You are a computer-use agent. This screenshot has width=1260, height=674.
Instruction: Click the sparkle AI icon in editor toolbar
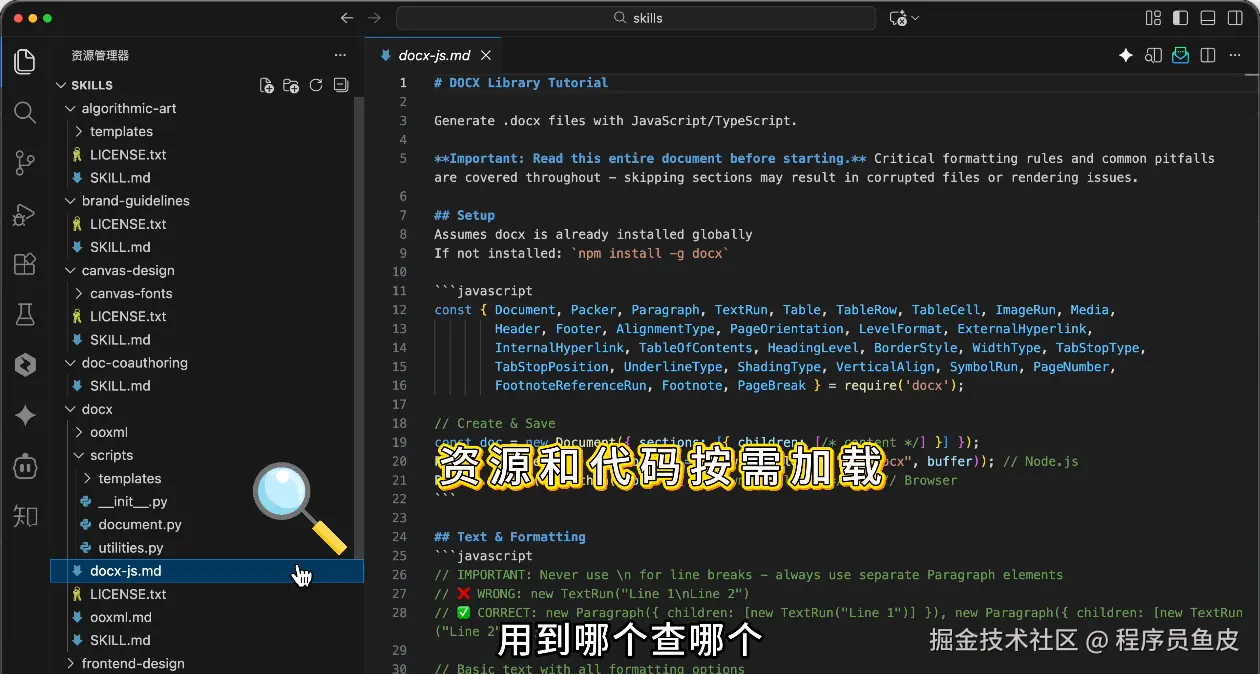1126,55
